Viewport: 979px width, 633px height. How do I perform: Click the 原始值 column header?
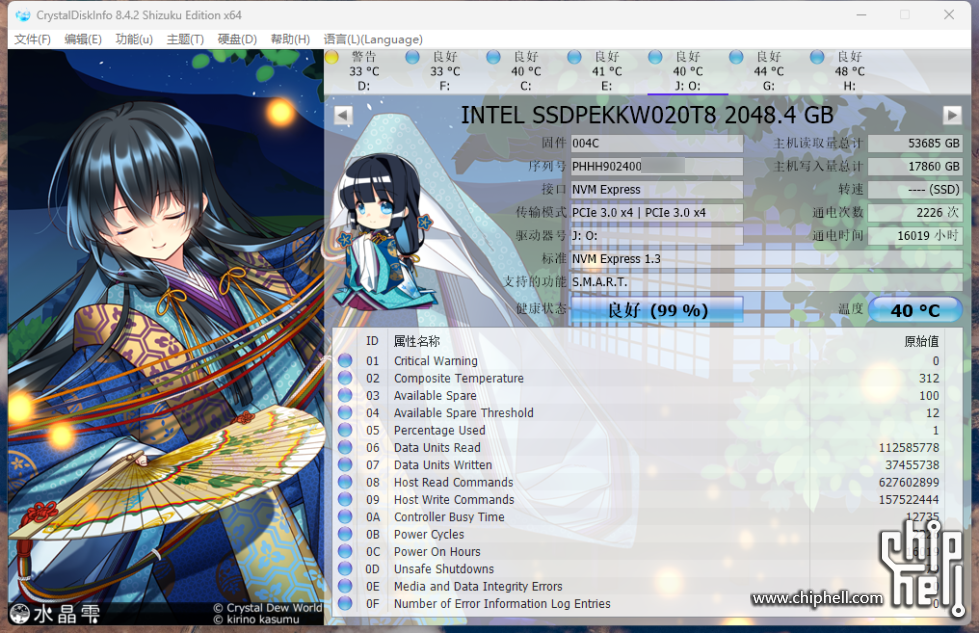pos(922,341)
